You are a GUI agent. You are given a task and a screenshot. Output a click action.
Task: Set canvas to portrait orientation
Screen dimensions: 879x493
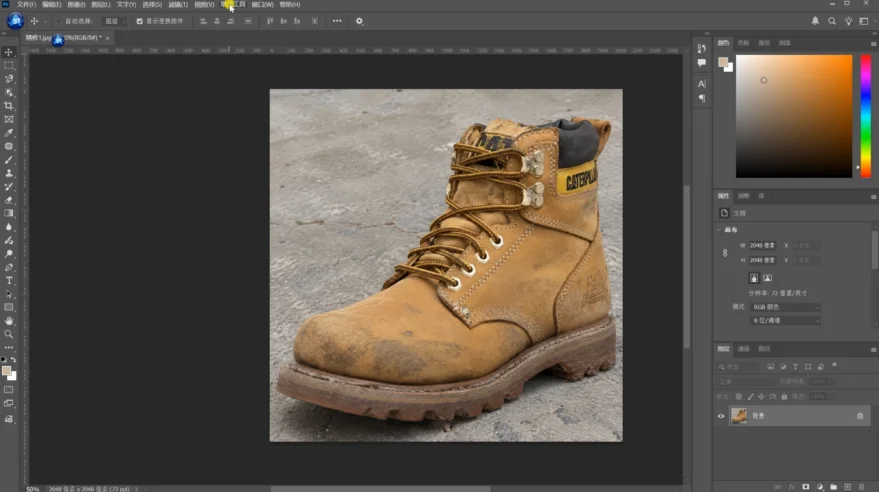pos(754,278)
